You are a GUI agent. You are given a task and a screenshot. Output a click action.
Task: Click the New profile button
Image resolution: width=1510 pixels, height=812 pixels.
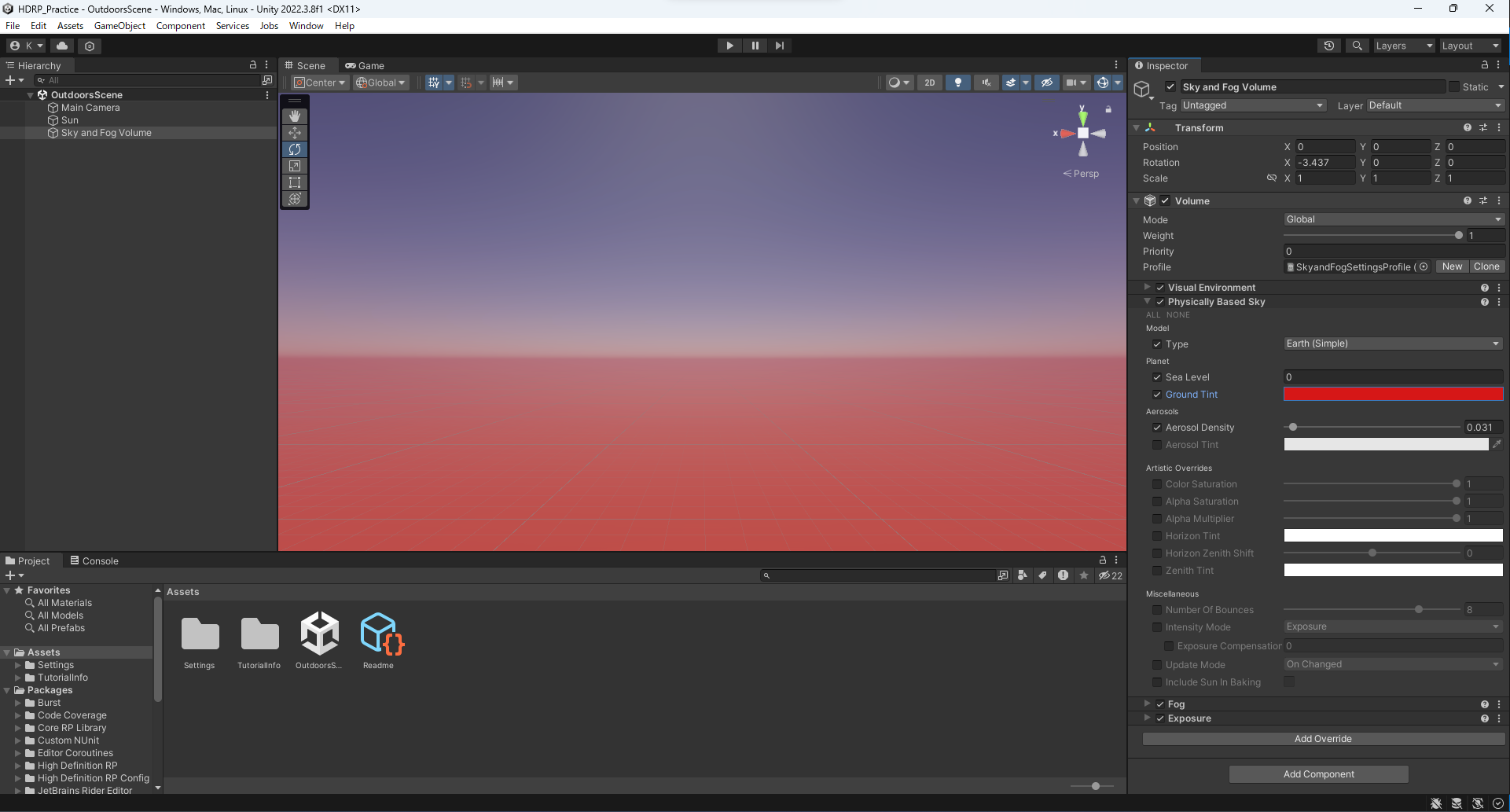[x=1452, y=266]
